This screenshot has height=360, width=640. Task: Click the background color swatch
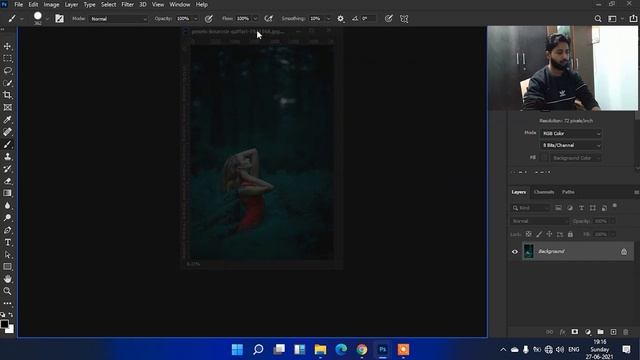11,329
